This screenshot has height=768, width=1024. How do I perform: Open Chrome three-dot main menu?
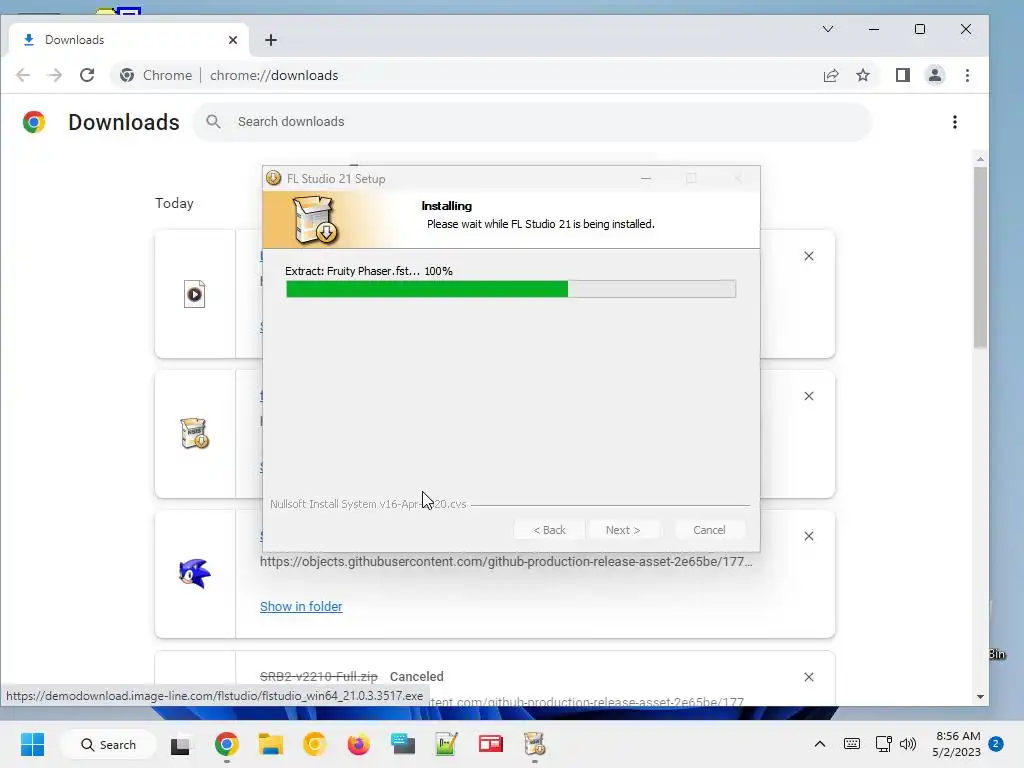point(967,75)
